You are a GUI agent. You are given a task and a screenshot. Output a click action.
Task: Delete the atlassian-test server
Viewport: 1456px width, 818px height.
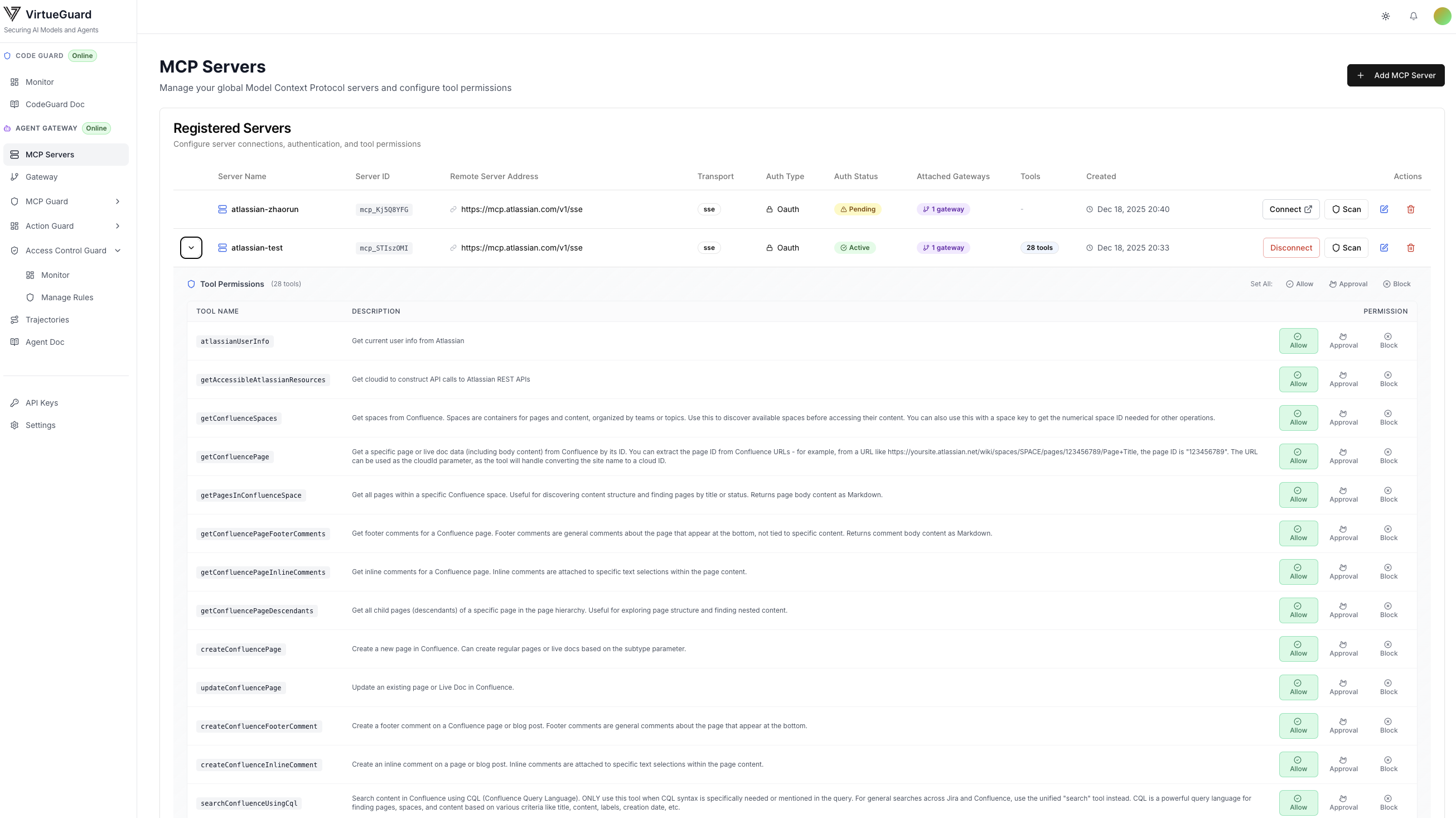[1410, 248]
